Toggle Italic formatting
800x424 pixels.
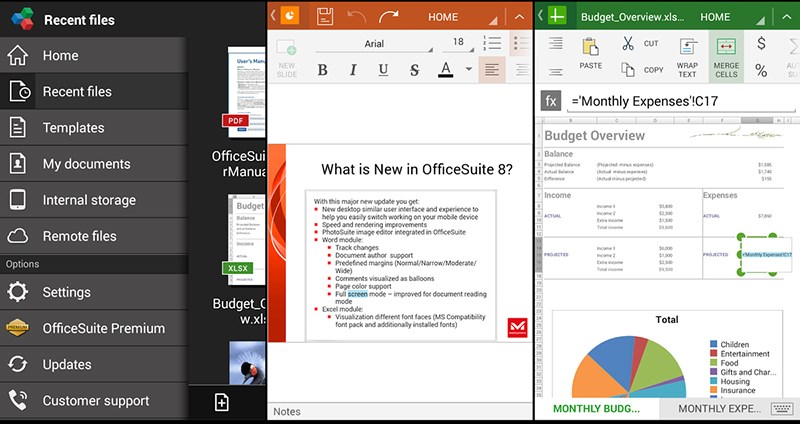click(x=353, y=70)
